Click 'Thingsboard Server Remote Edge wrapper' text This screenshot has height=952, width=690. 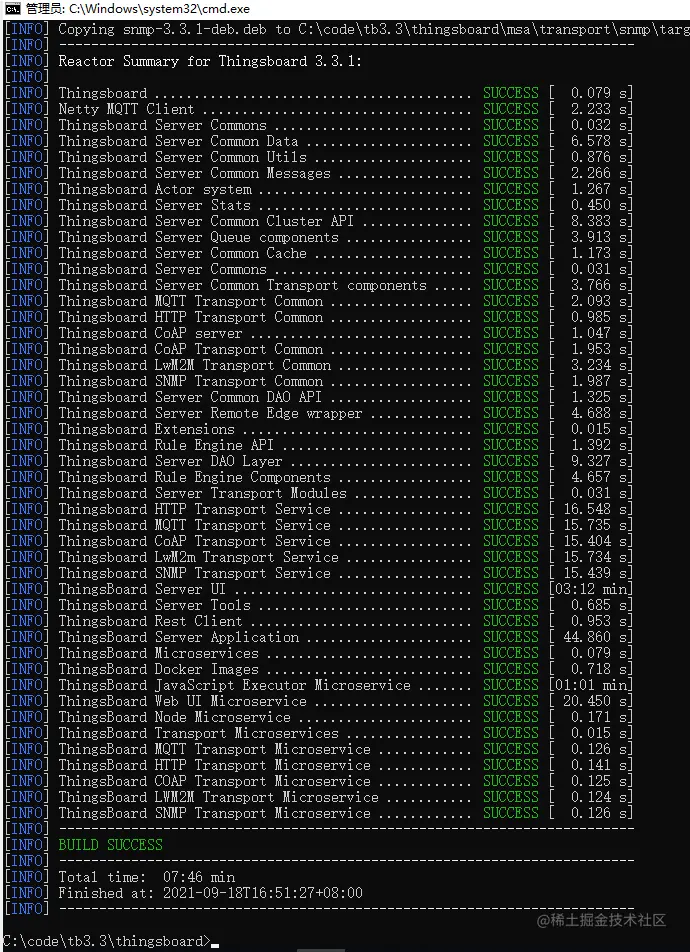[210, 413]
